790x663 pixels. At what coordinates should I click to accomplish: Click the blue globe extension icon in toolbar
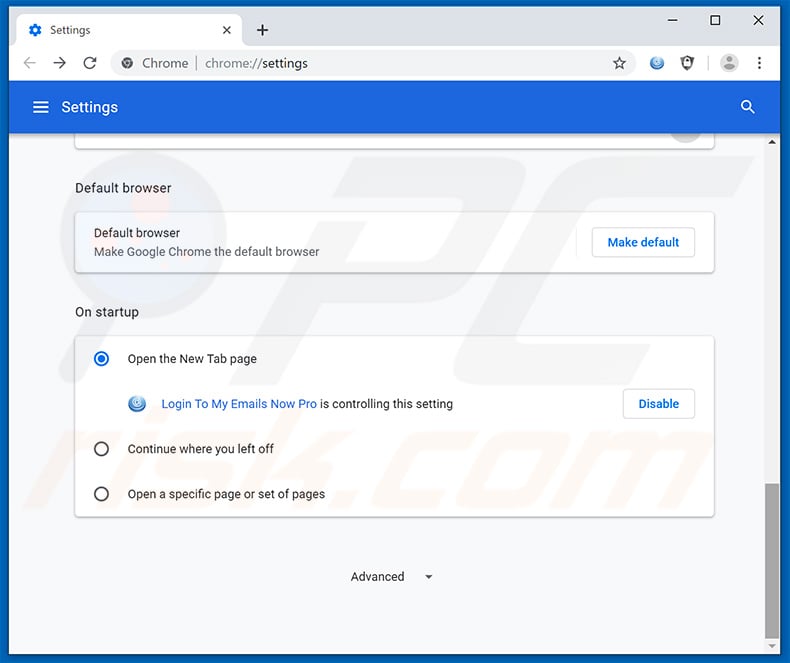tap(657, 63)
